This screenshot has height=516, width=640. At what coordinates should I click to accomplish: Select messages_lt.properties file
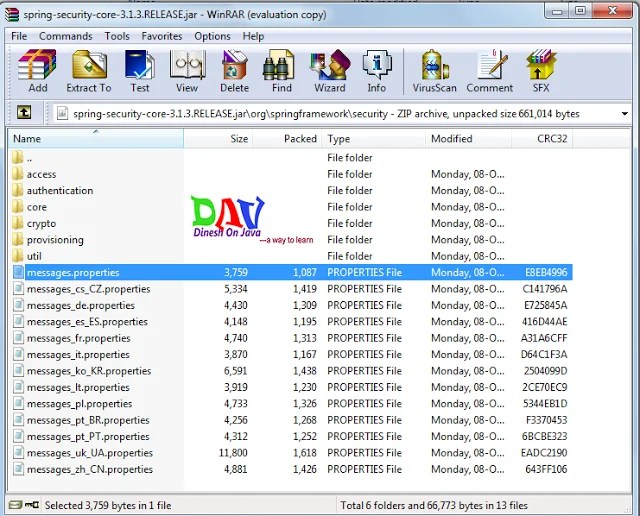coord(290,387)
